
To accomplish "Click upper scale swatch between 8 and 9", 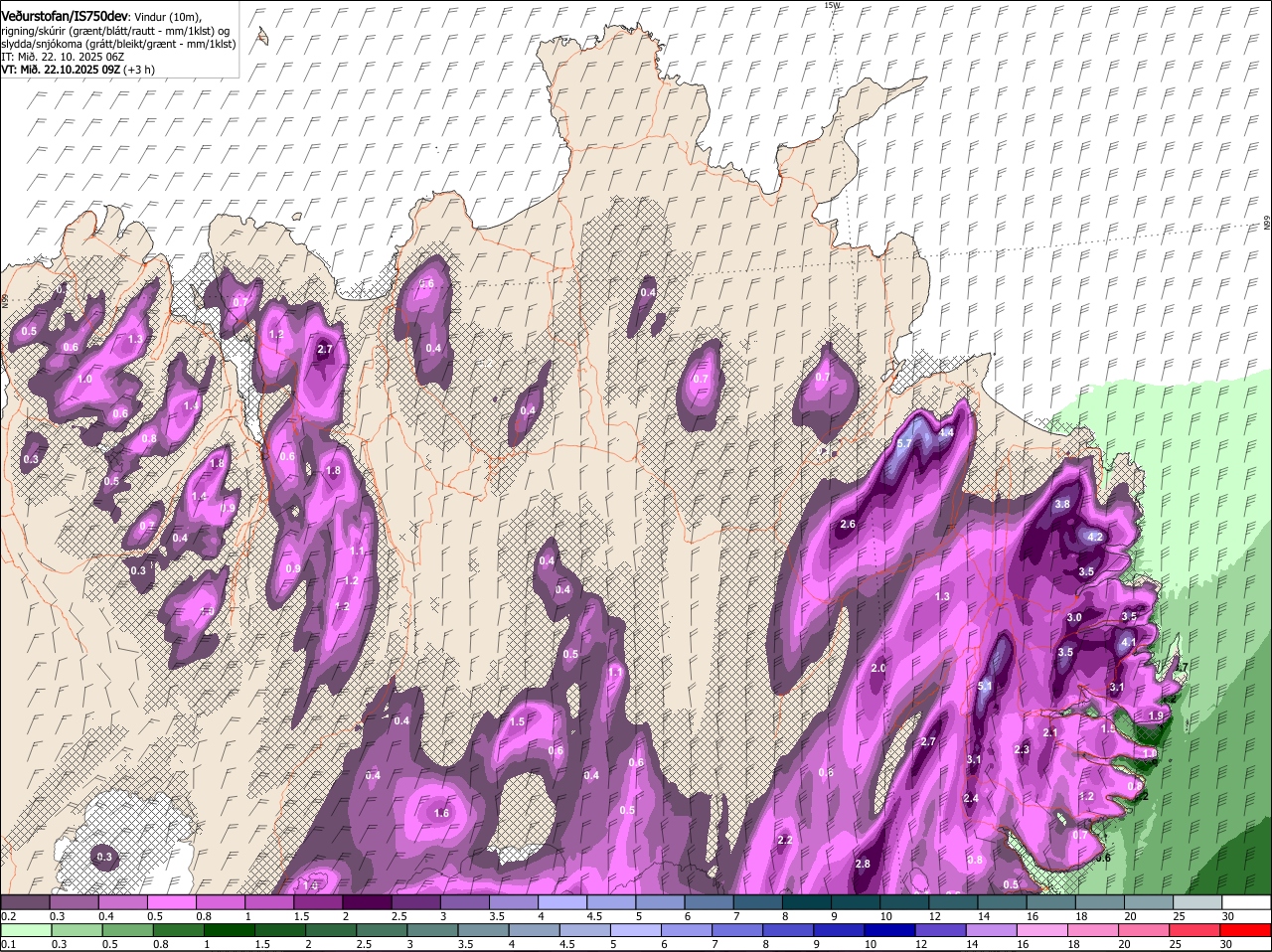I will click(x=807, y=902).
